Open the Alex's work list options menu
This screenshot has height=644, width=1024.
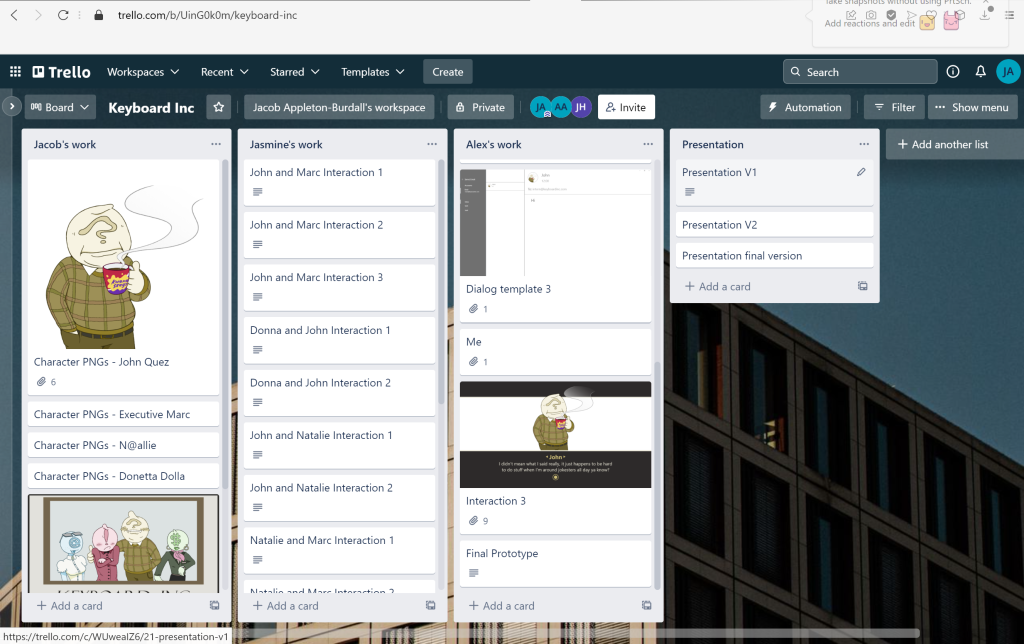[648, 144]
